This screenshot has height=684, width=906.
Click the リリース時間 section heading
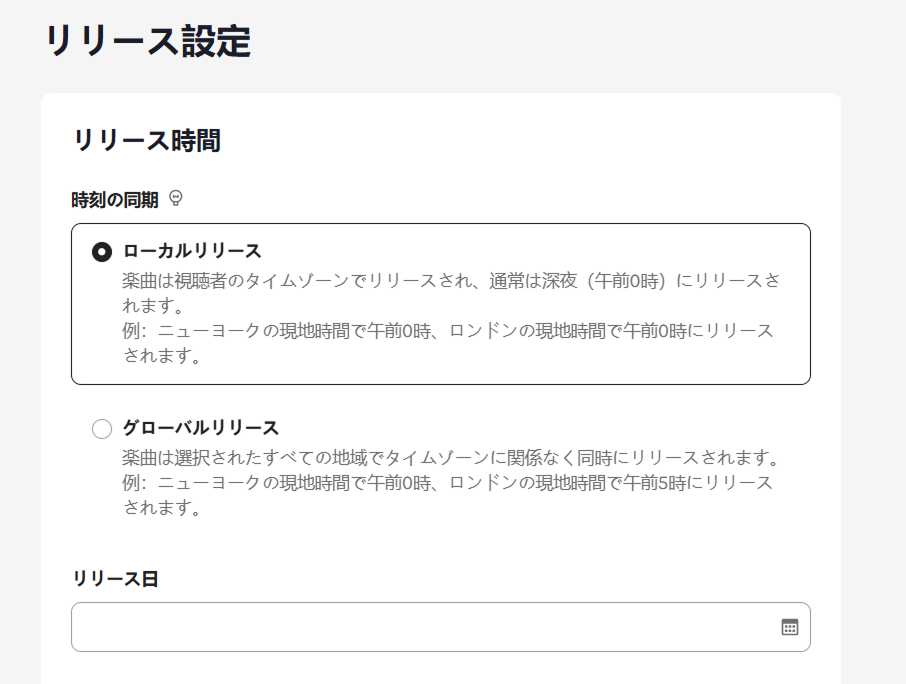(x=147, y=140)
